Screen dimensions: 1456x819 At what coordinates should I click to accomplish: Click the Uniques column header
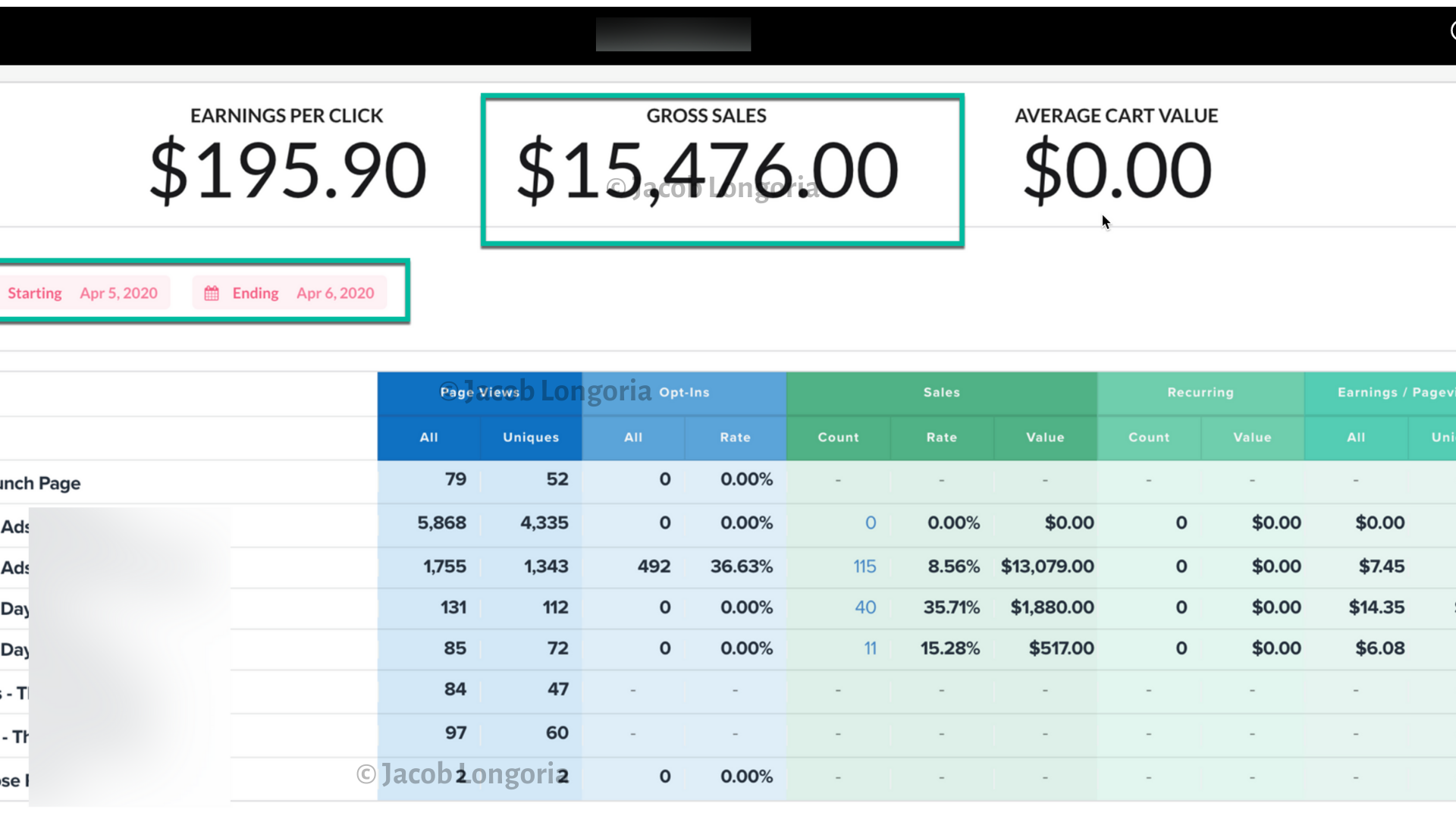(x=530, y=438)
